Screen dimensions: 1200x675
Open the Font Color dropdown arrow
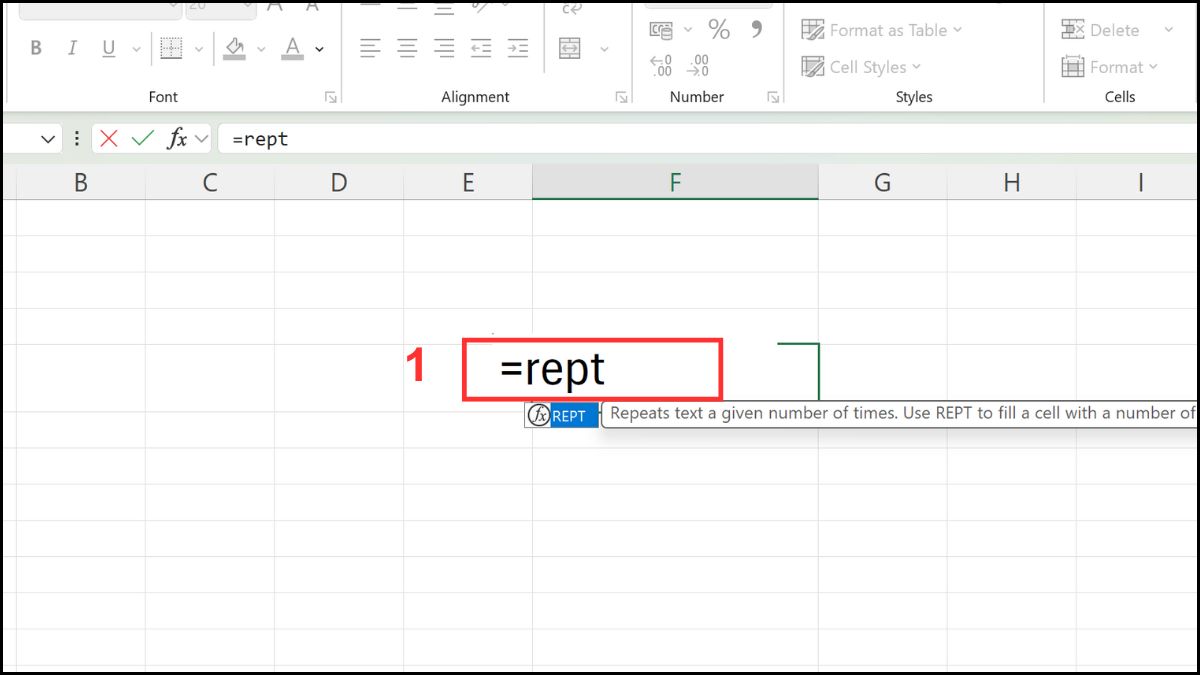pos(318,47)
